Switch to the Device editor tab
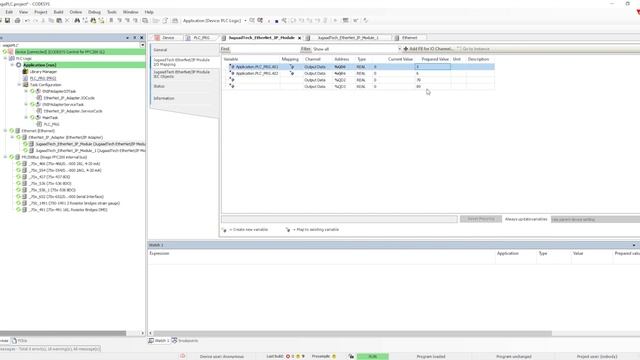This screenshot has height=360, width=640. coord(165,38)
